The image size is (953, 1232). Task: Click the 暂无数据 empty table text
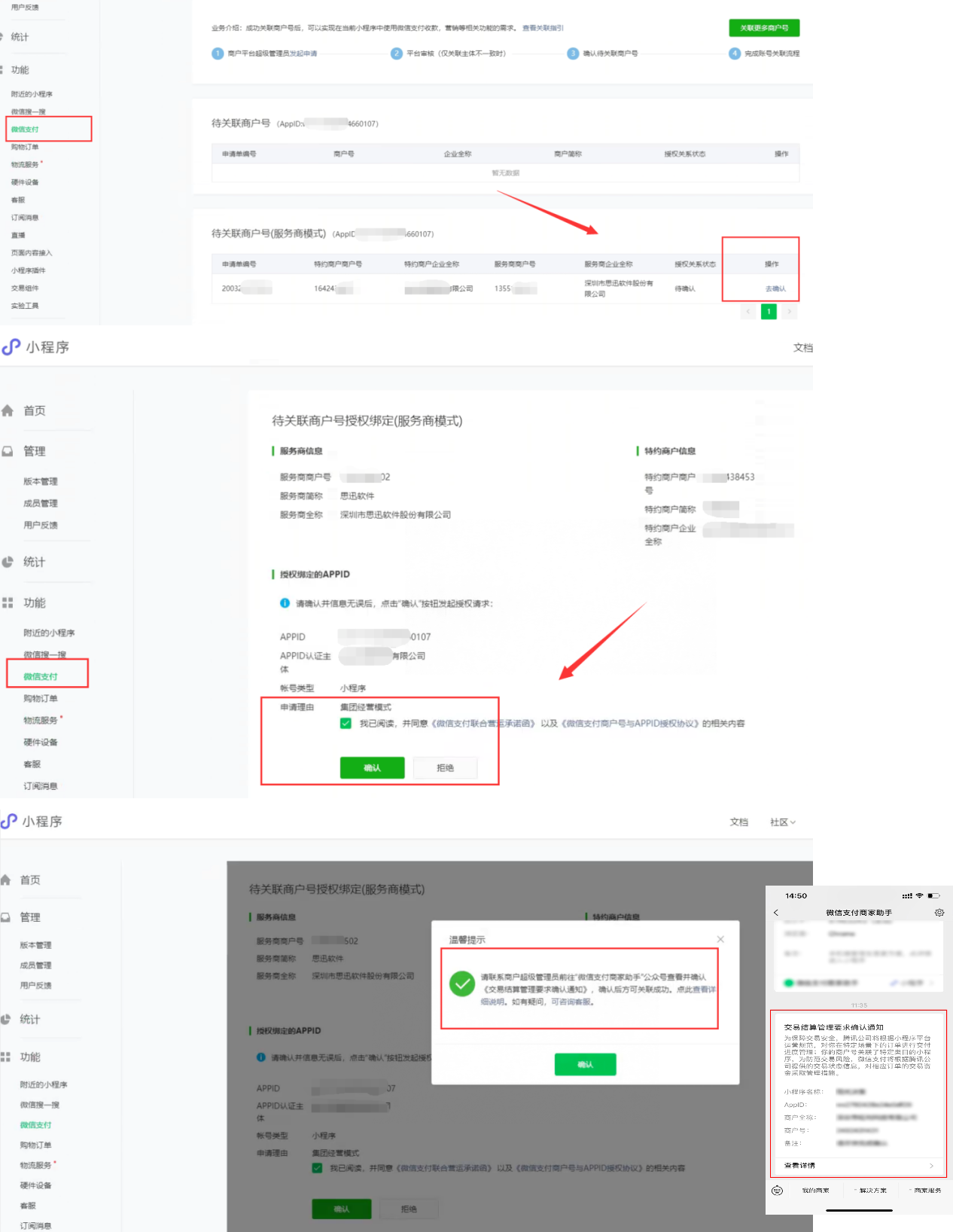505,173
